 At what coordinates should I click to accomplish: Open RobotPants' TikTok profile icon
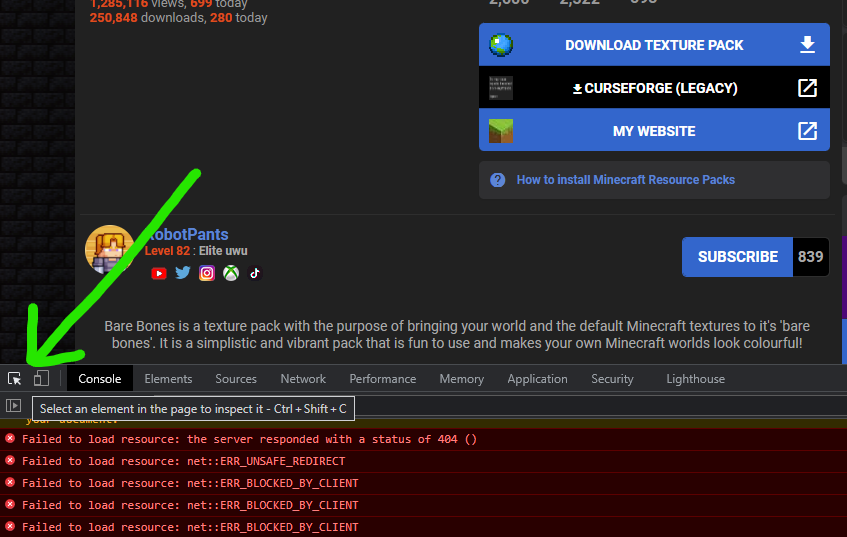pyautogui.click(x=255, y=273)
